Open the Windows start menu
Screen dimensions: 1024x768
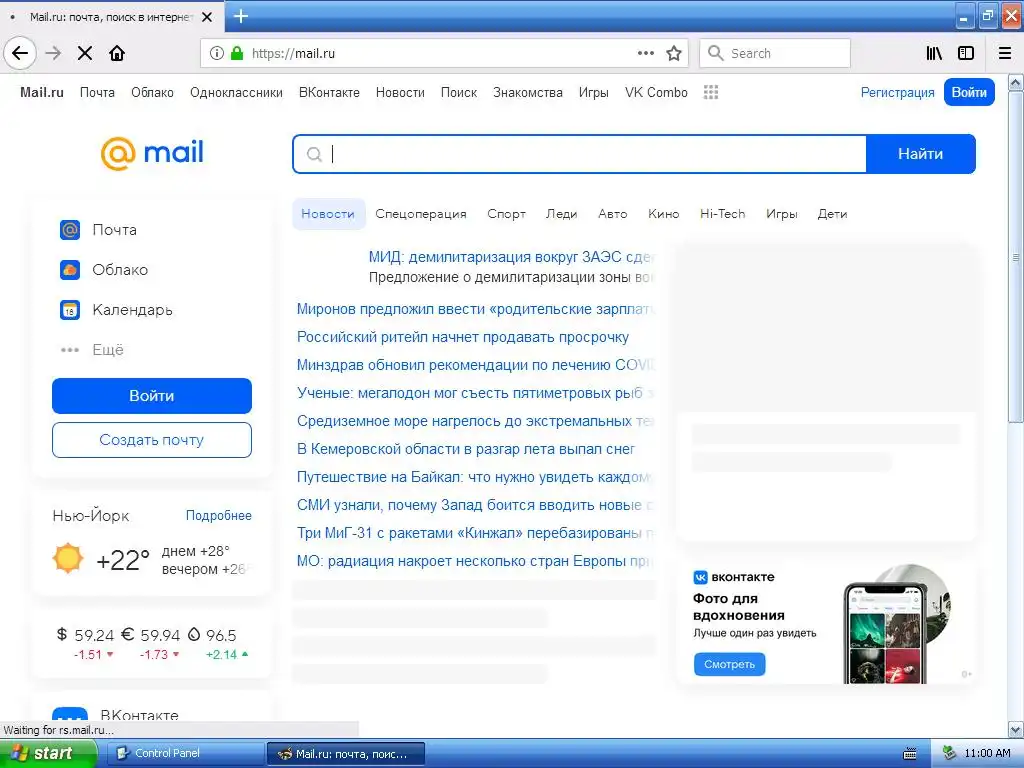(48, 753)
